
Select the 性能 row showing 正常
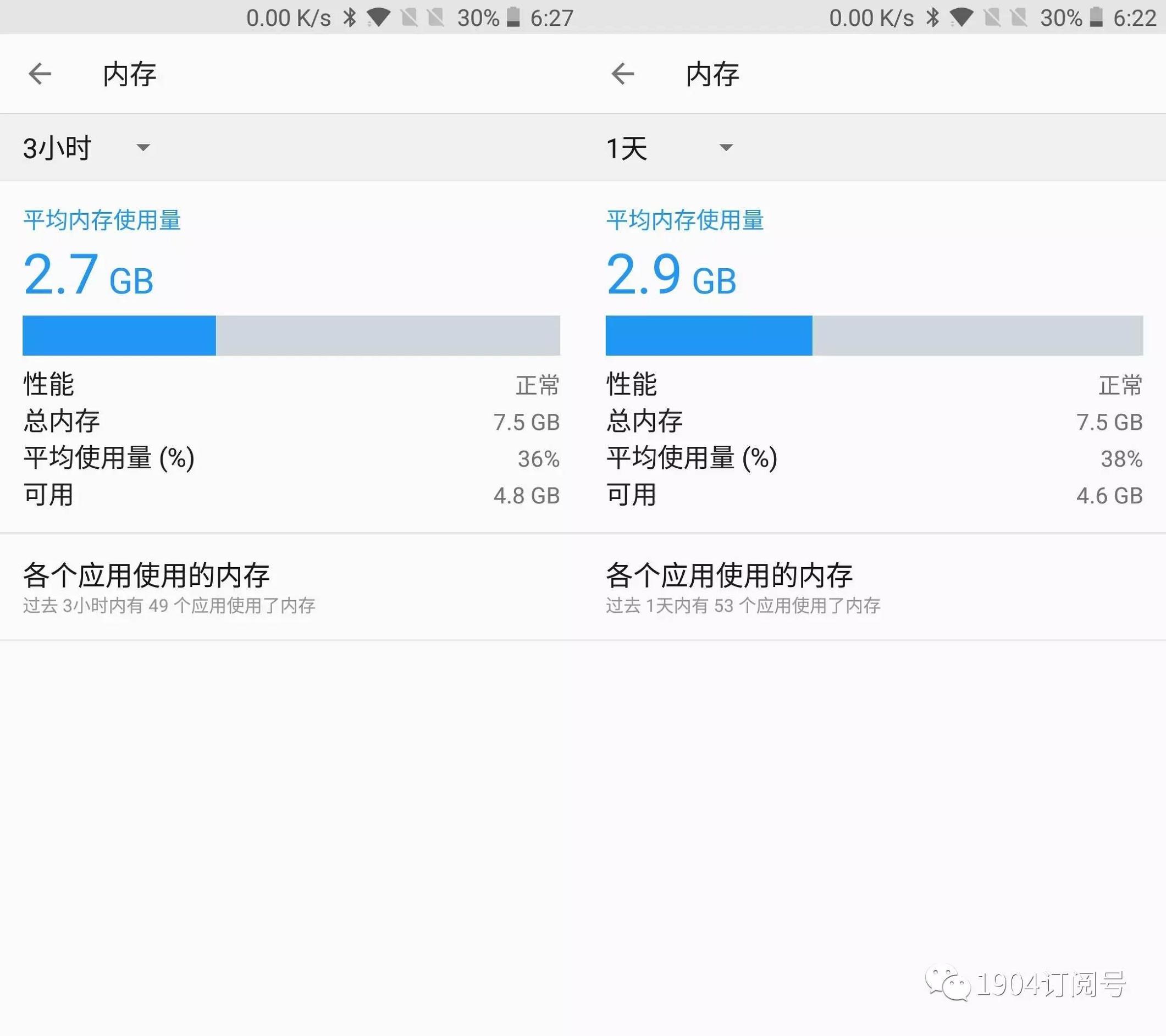291,385
